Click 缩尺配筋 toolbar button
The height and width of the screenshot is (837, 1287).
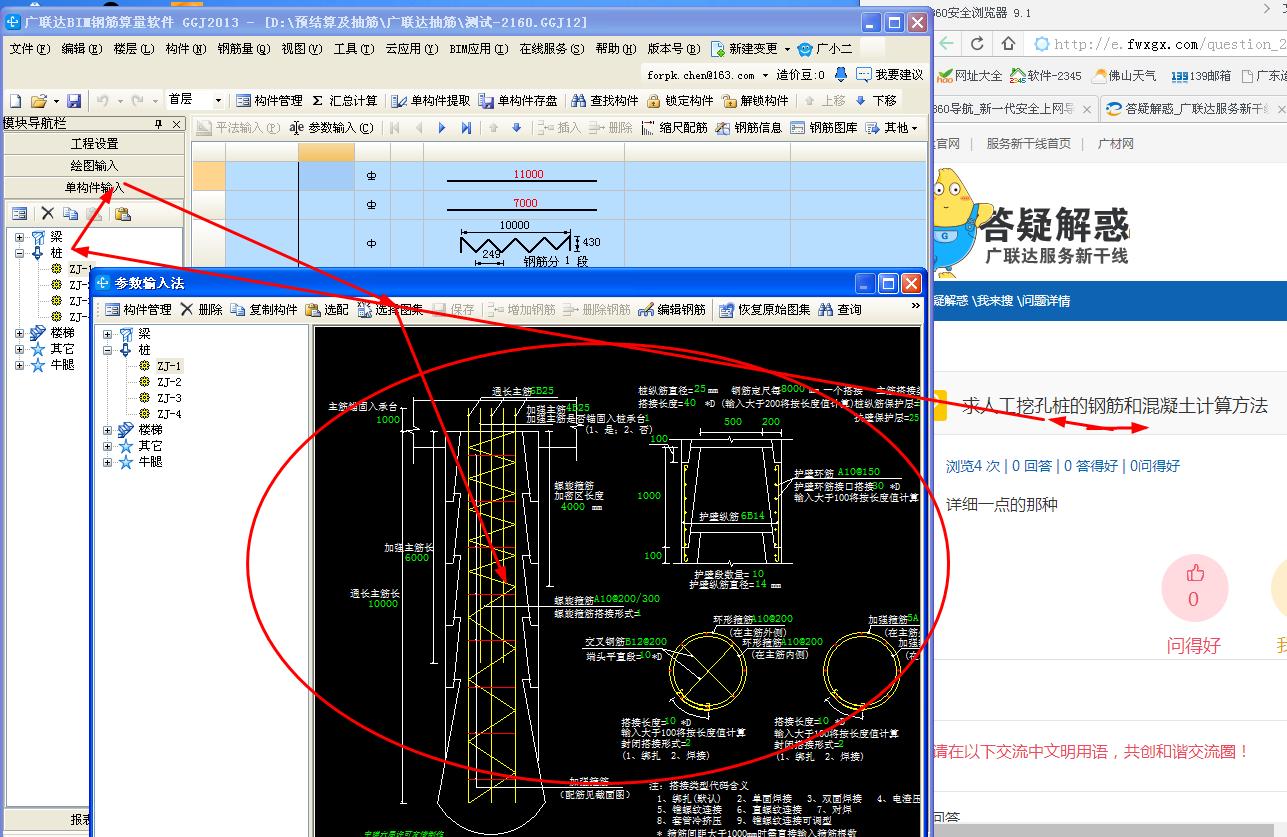click(675, 128)
